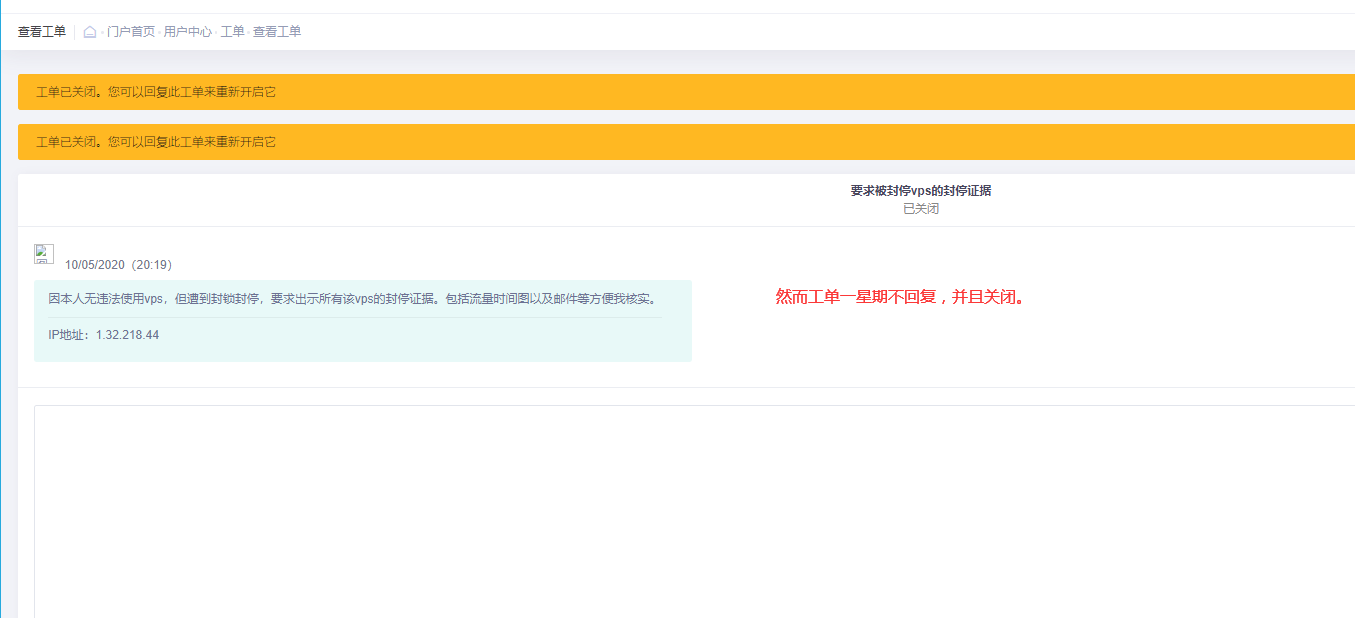Click the second yellow 工单已关闭 alert banner
This screenshot has height=618, width=1355.
pyautogui.click(x=600, y=142)
